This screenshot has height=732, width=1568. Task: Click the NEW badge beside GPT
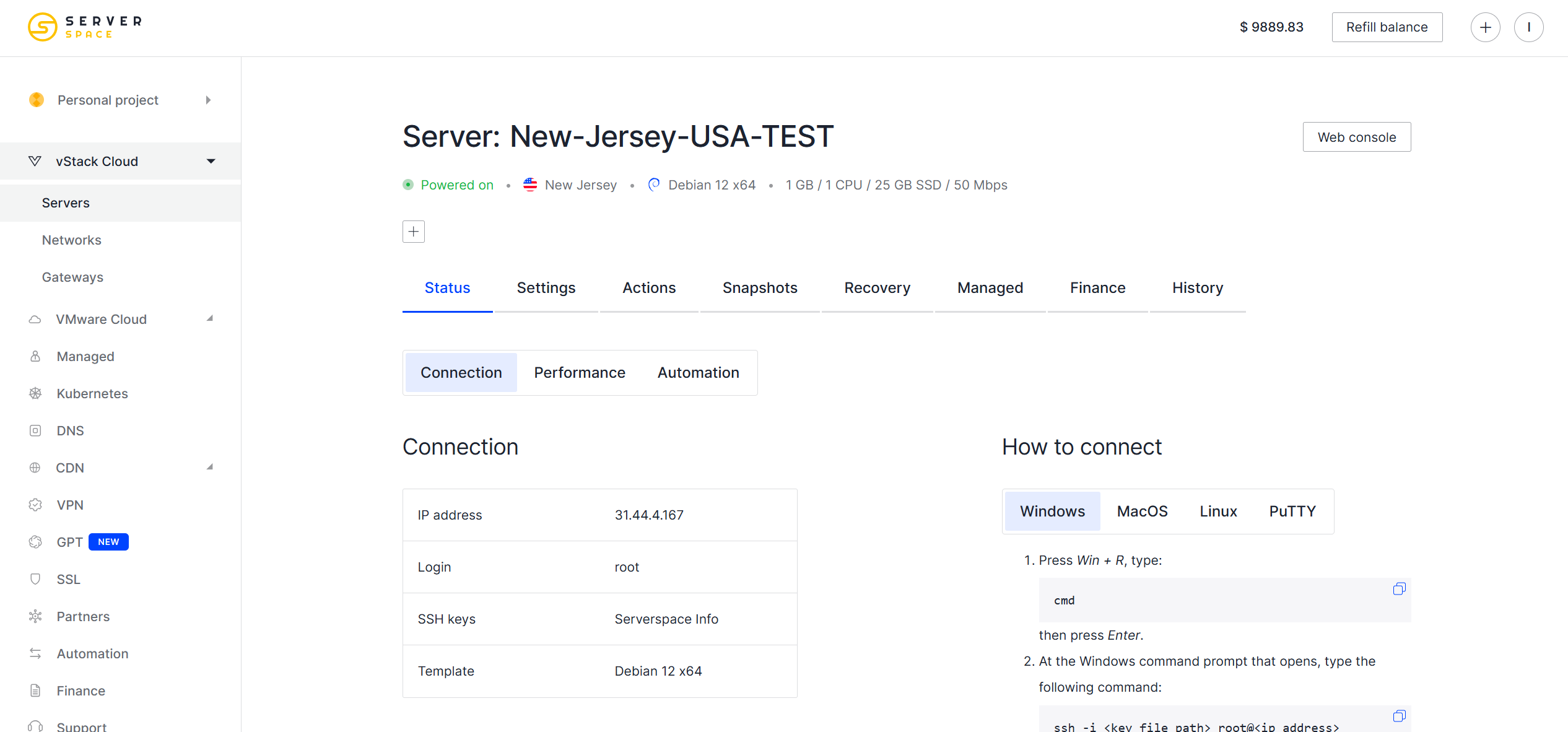click(108, 542)
